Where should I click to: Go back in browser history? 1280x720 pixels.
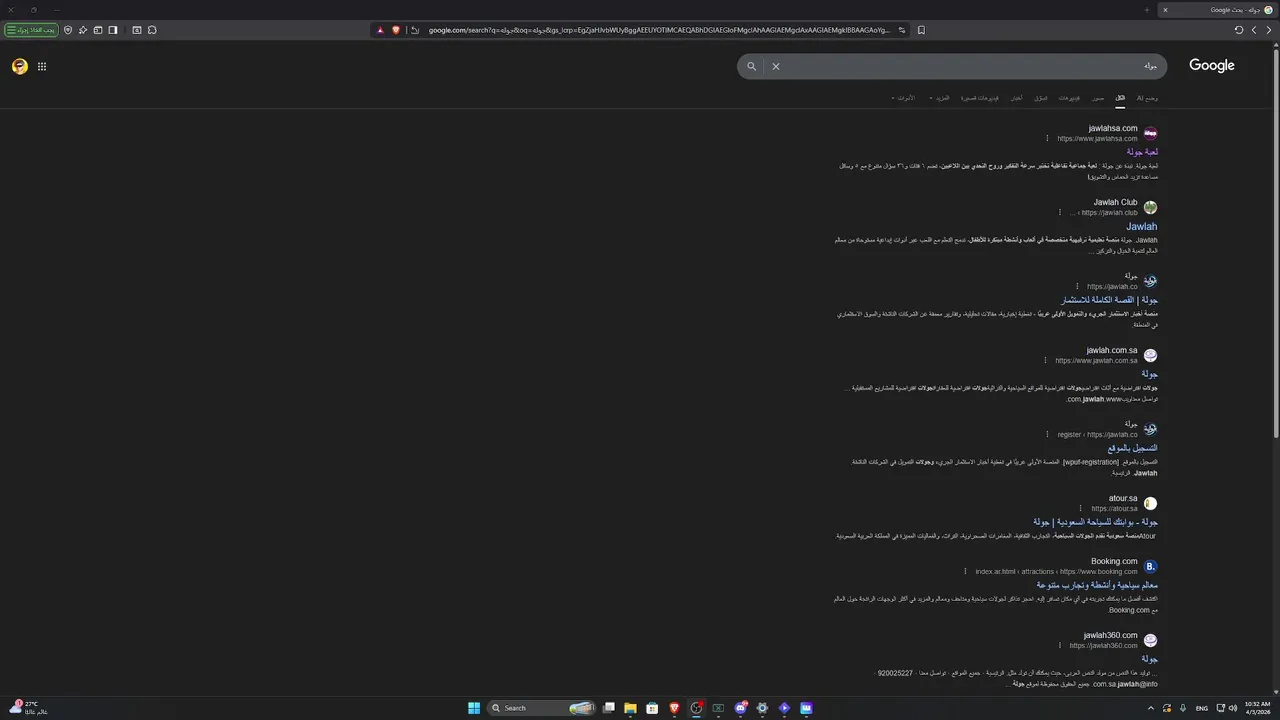pyautogui.click(x=1270, y=30)
